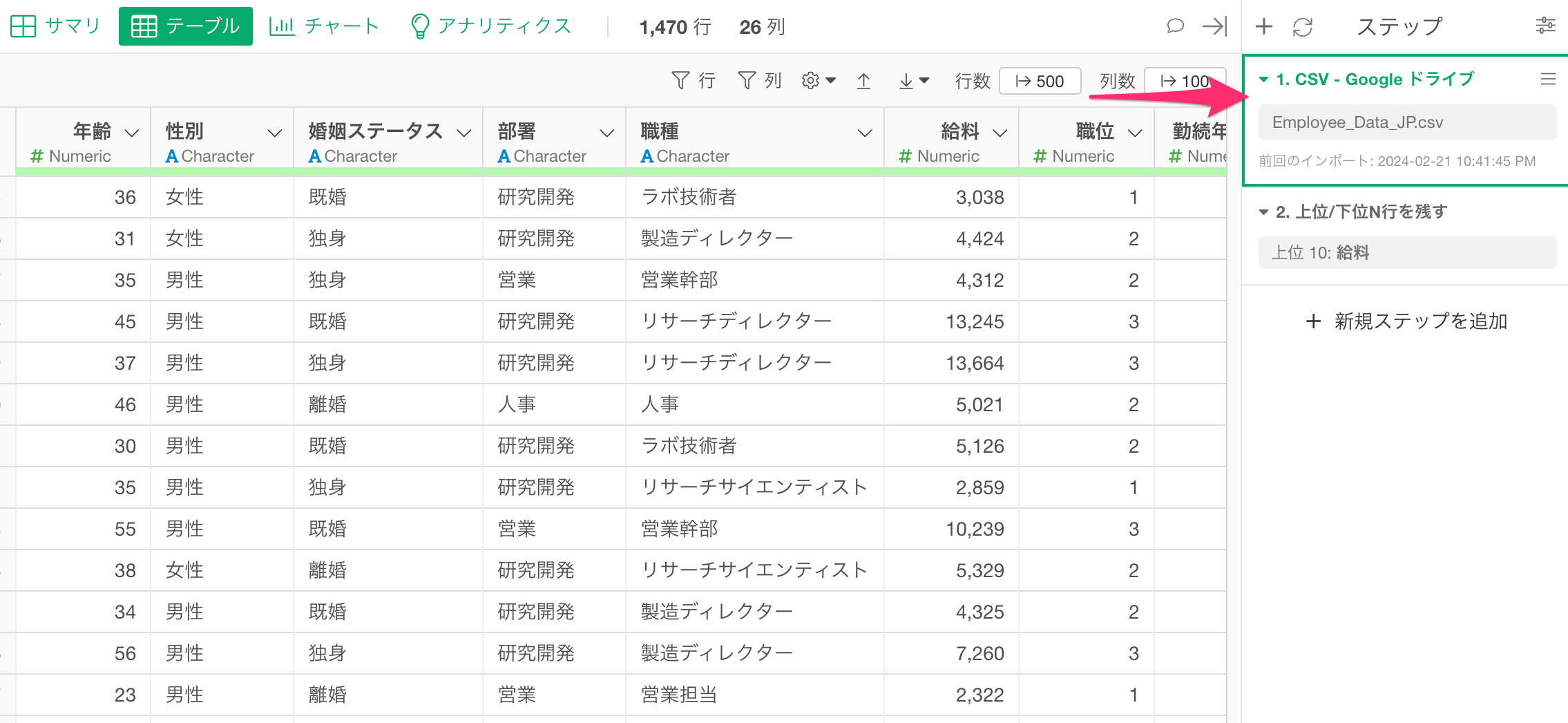This screenshot has width=1568, height=723.
Task: Click the Numeric type icon under 年齢
Action: tap(37, 157)
